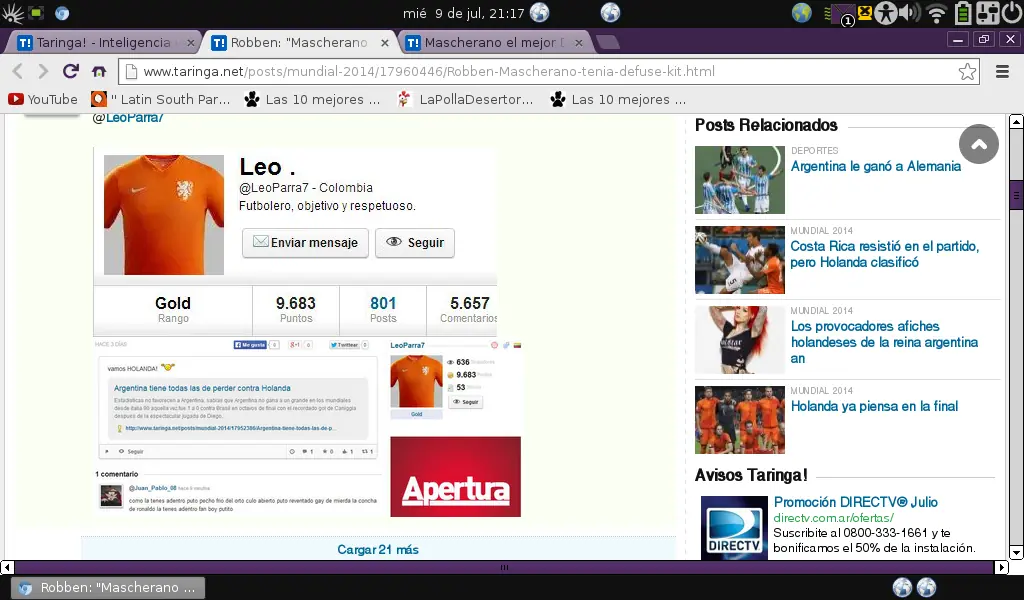The height and width of the screenshot is (600, 1024).
Task: Open the Wi-Fi network indicator
Action: pyautogui.click(x=936, y=14)
